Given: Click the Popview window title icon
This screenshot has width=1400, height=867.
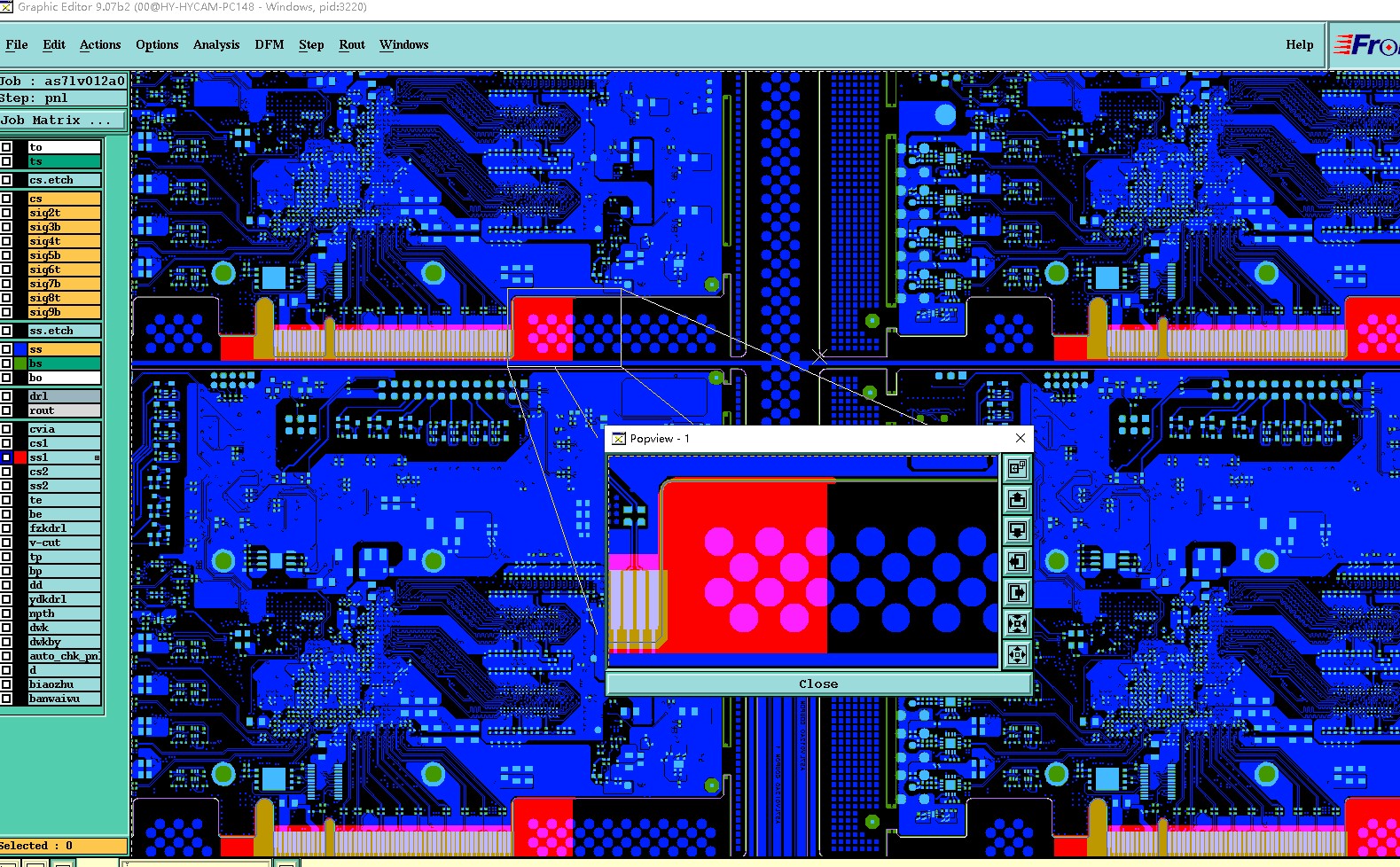Looking at the screenshot, I should (x=619, y=438).
